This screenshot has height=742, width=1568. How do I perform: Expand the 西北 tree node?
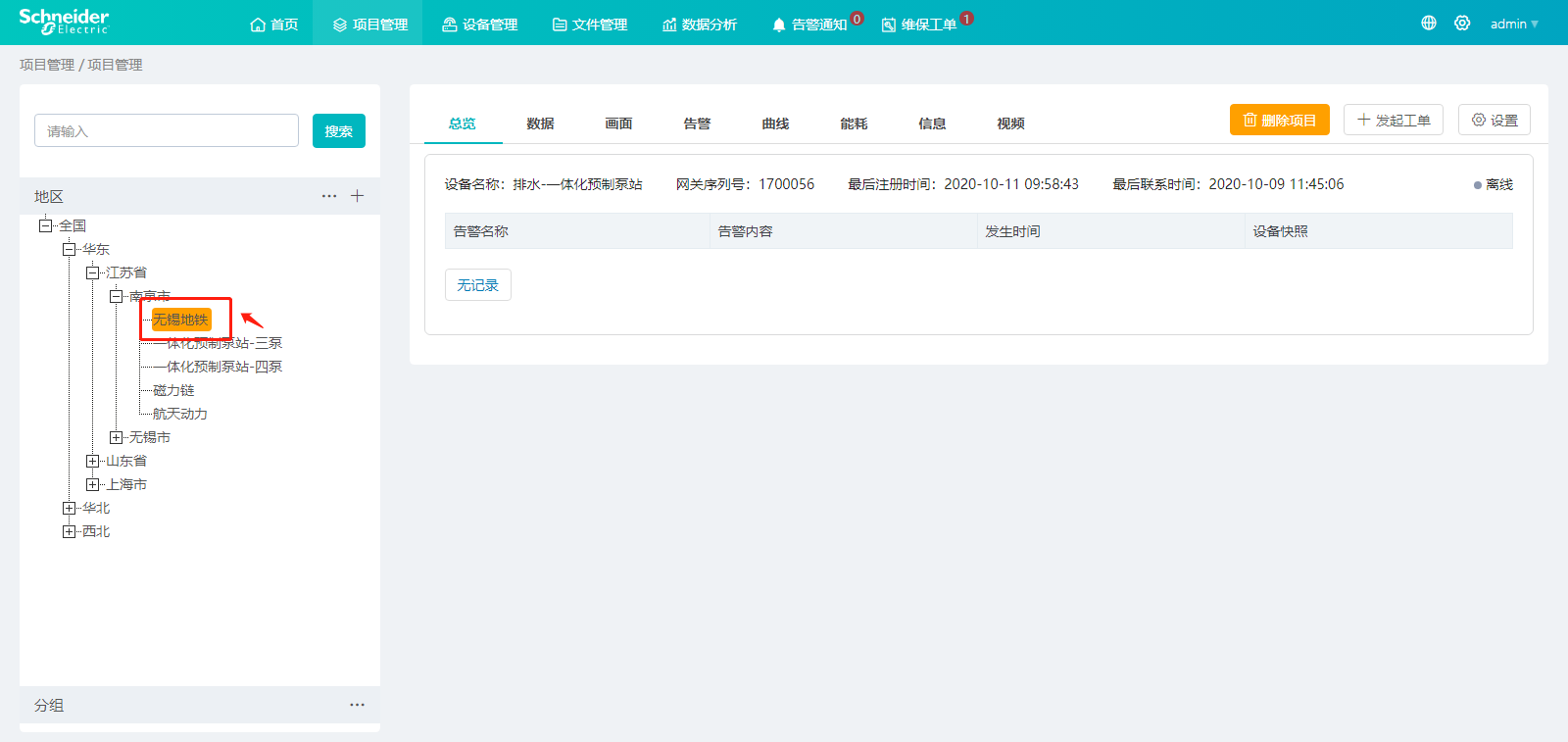point(69,531)
